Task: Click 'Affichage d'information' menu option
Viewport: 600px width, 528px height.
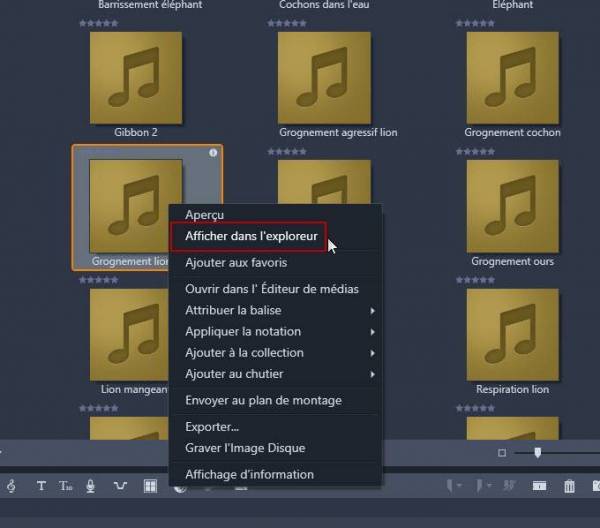Action: pos(249,474)
